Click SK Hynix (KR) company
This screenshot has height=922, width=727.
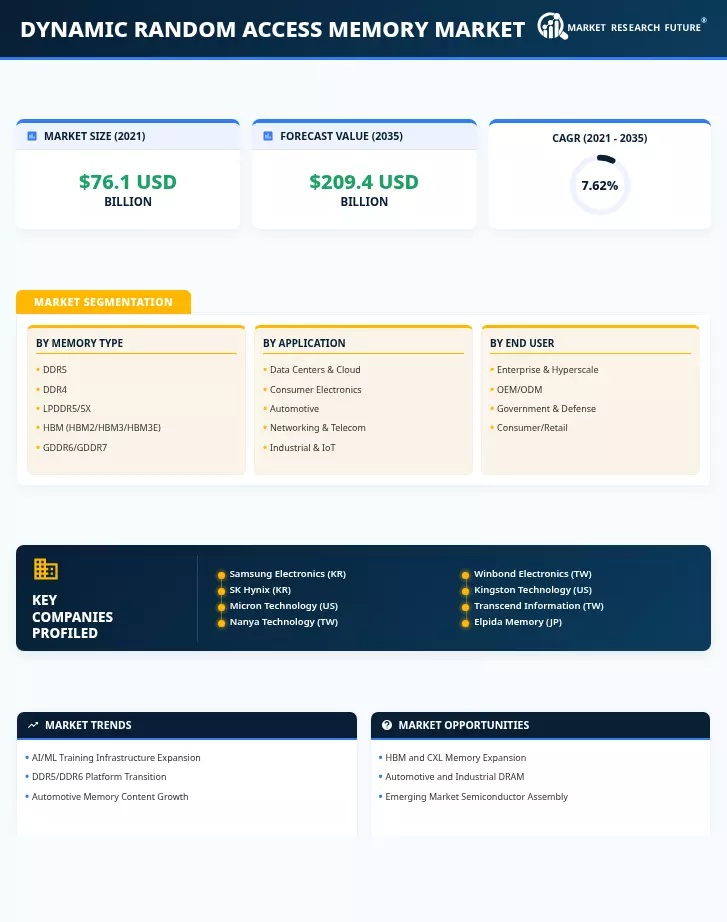point(260,589)
